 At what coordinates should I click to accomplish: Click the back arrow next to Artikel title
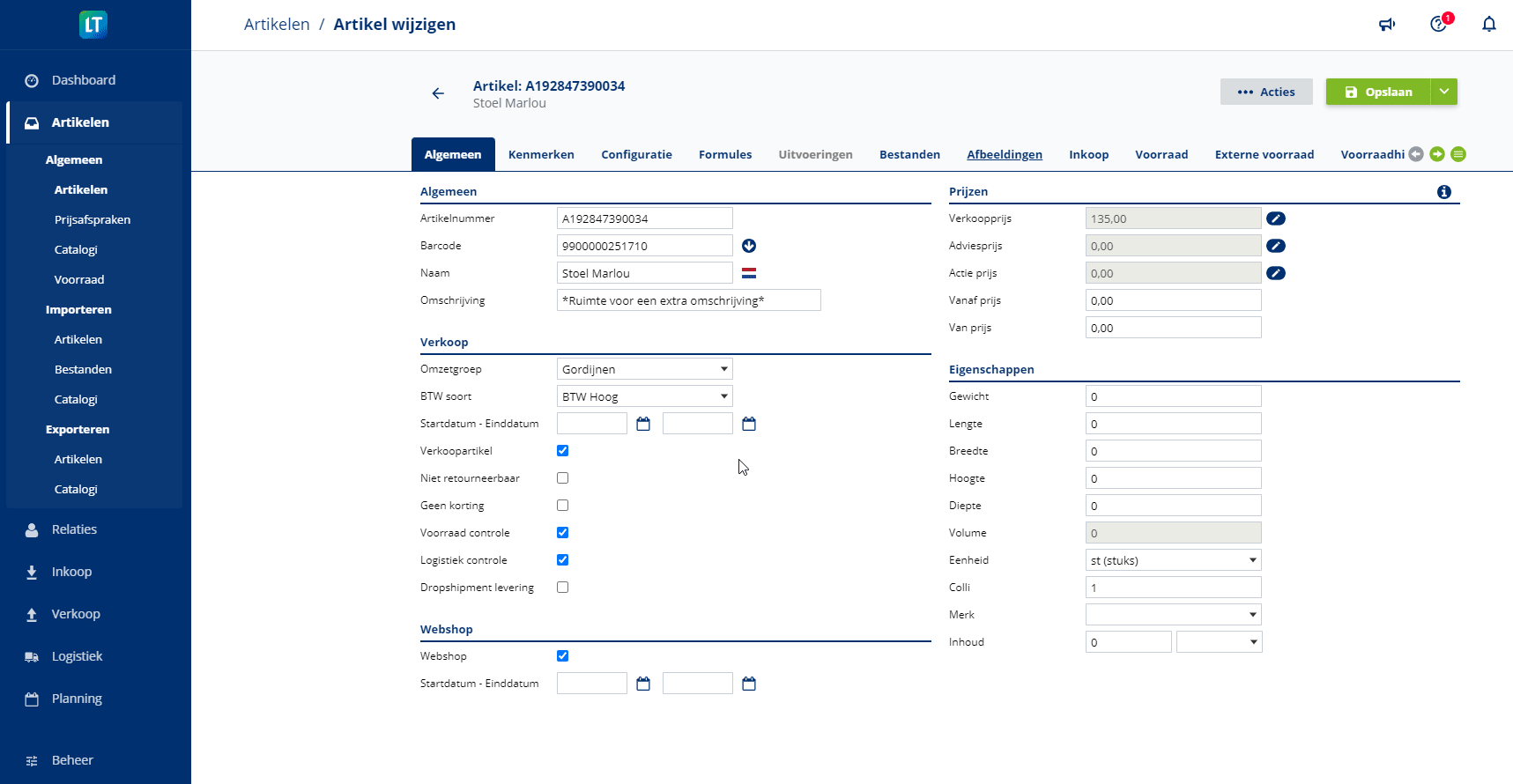coord(438,93)
